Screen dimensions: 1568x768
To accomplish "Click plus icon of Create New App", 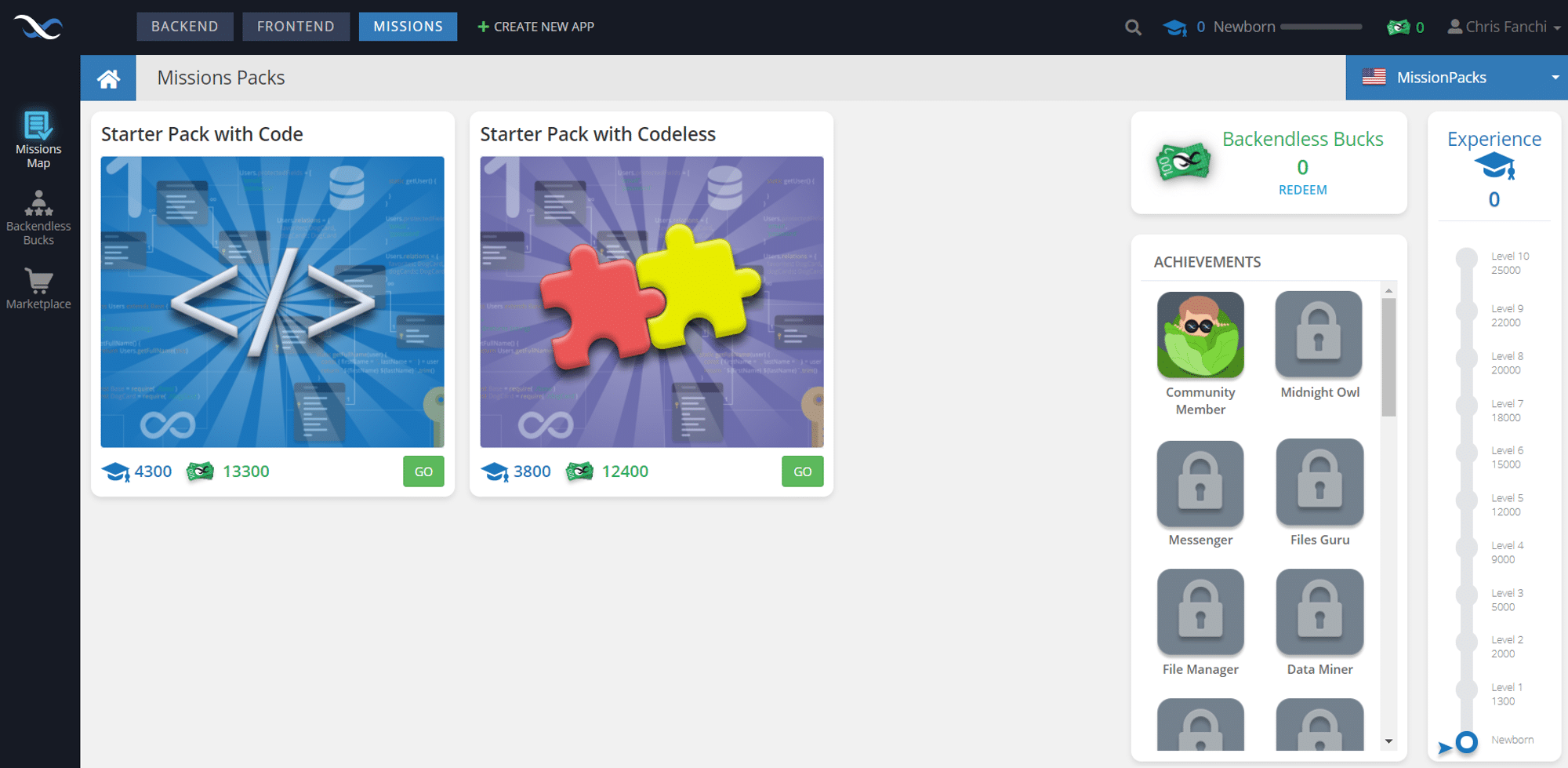I will tap(483, 27).
